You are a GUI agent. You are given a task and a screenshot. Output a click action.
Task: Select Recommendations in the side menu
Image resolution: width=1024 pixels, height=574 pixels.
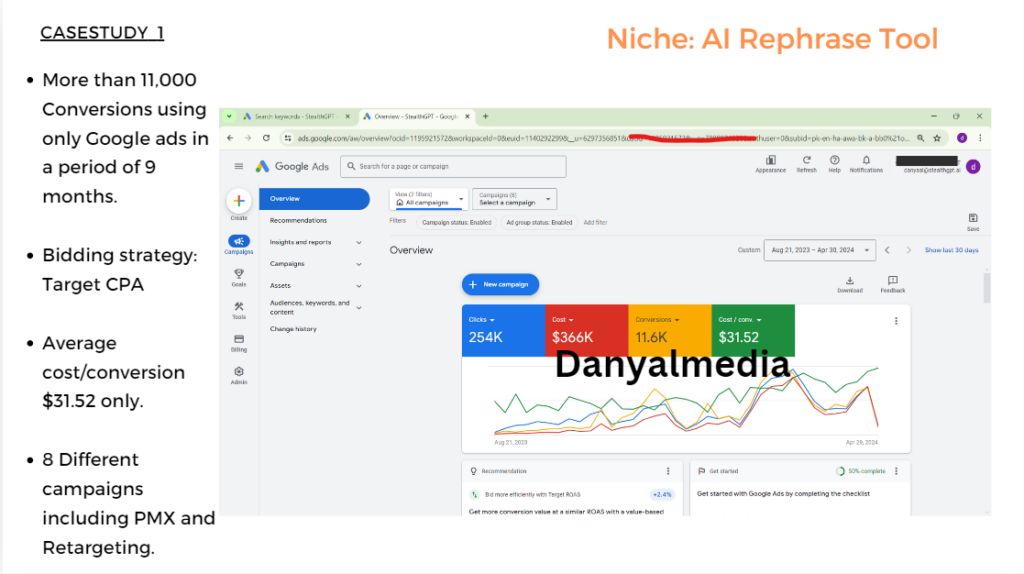(x=298, y=220)
